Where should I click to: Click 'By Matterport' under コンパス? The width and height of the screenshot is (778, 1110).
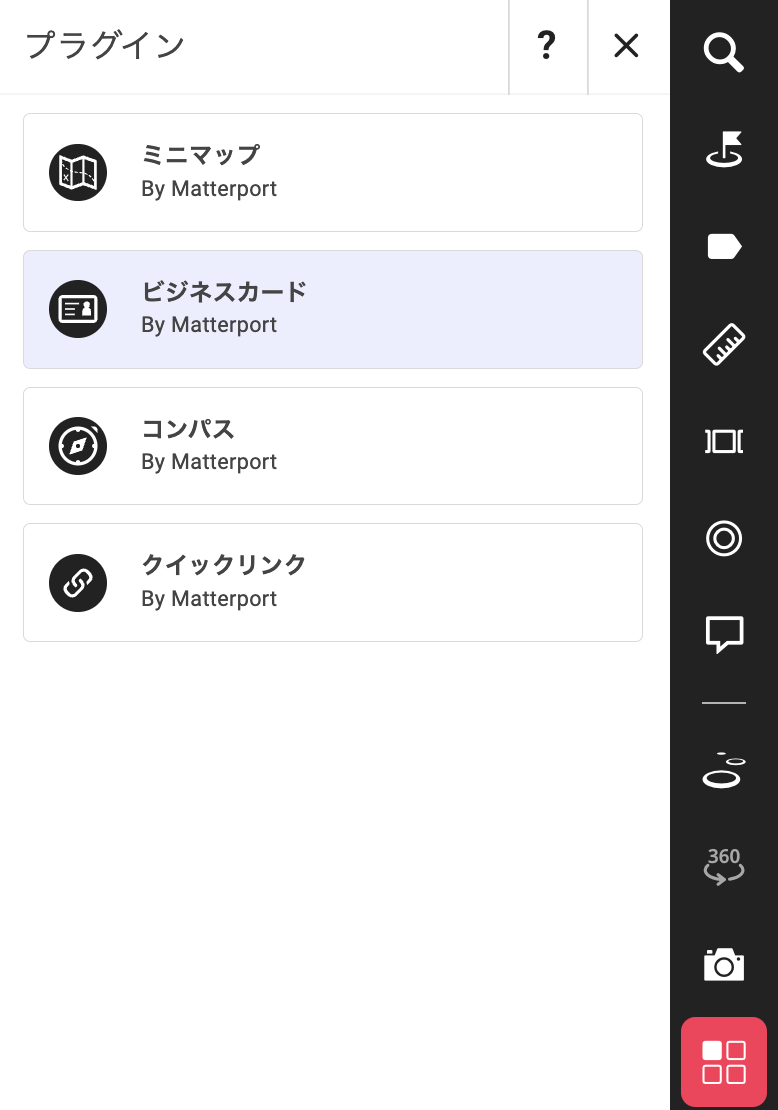point(209,462)
